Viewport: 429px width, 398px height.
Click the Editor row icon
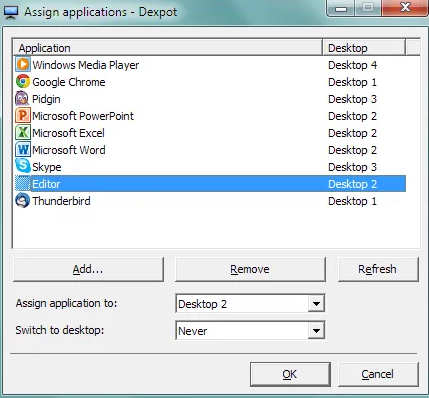pyautogui.click(x=23, y=184)
